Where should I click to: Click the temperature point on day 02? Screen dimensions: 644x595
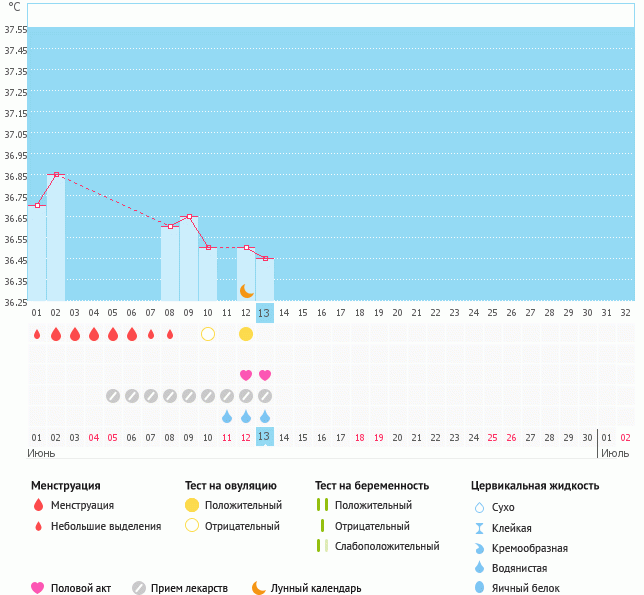(56, 174)
